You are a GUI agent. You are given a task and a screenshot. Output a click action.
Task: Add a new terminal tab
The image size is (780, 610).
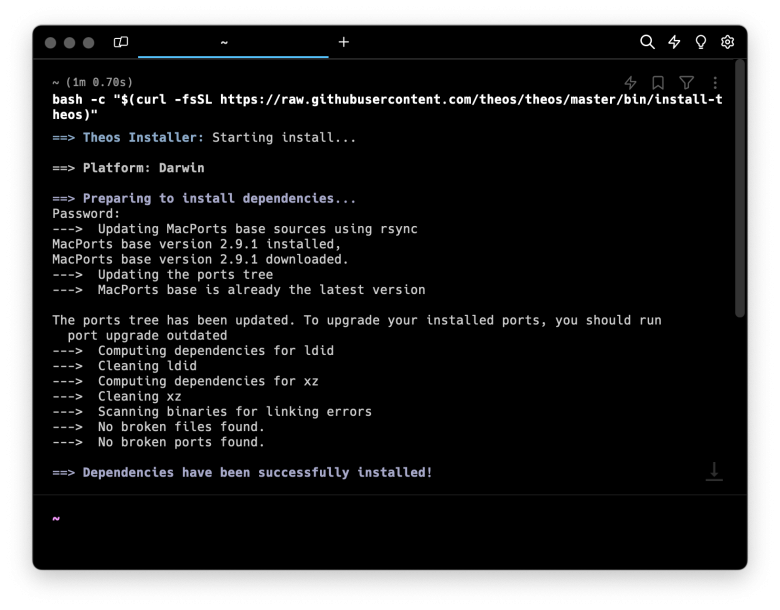click(x=344, y=42)
